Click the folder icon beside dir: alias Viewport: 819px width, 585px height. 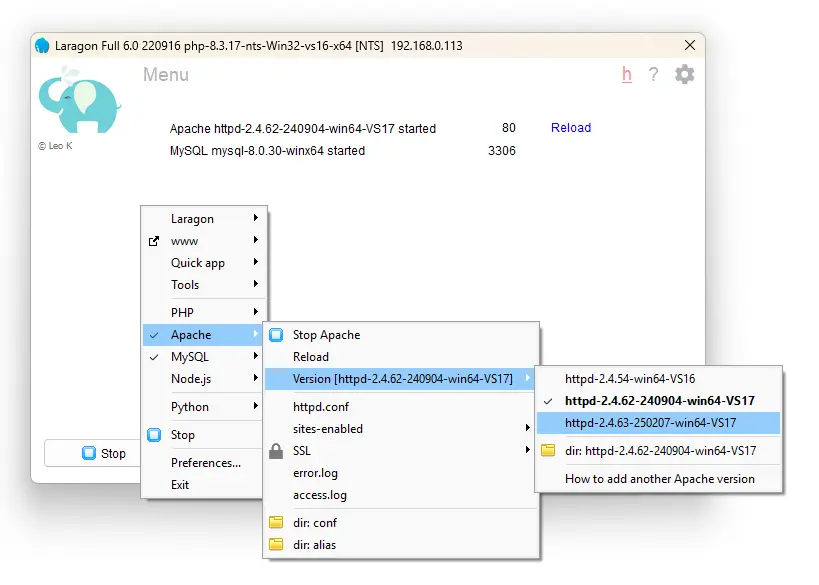click(x=276, y=544)
